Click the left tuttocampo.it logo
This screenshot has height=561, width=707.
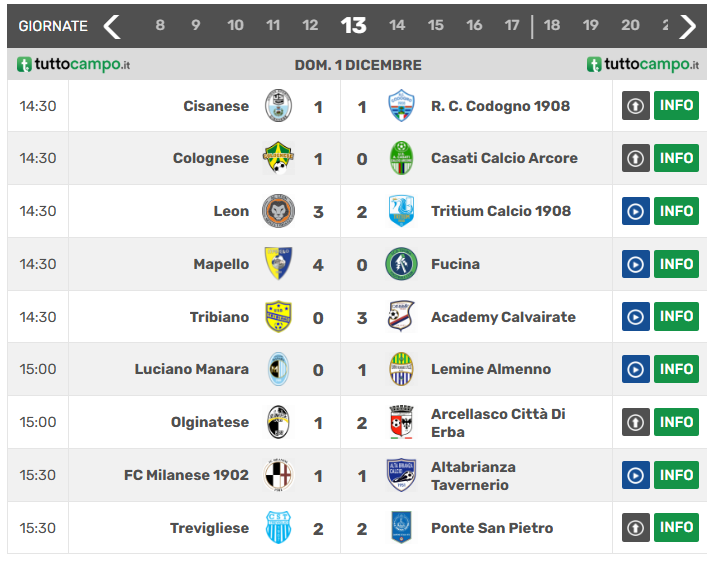click(74, 65)
